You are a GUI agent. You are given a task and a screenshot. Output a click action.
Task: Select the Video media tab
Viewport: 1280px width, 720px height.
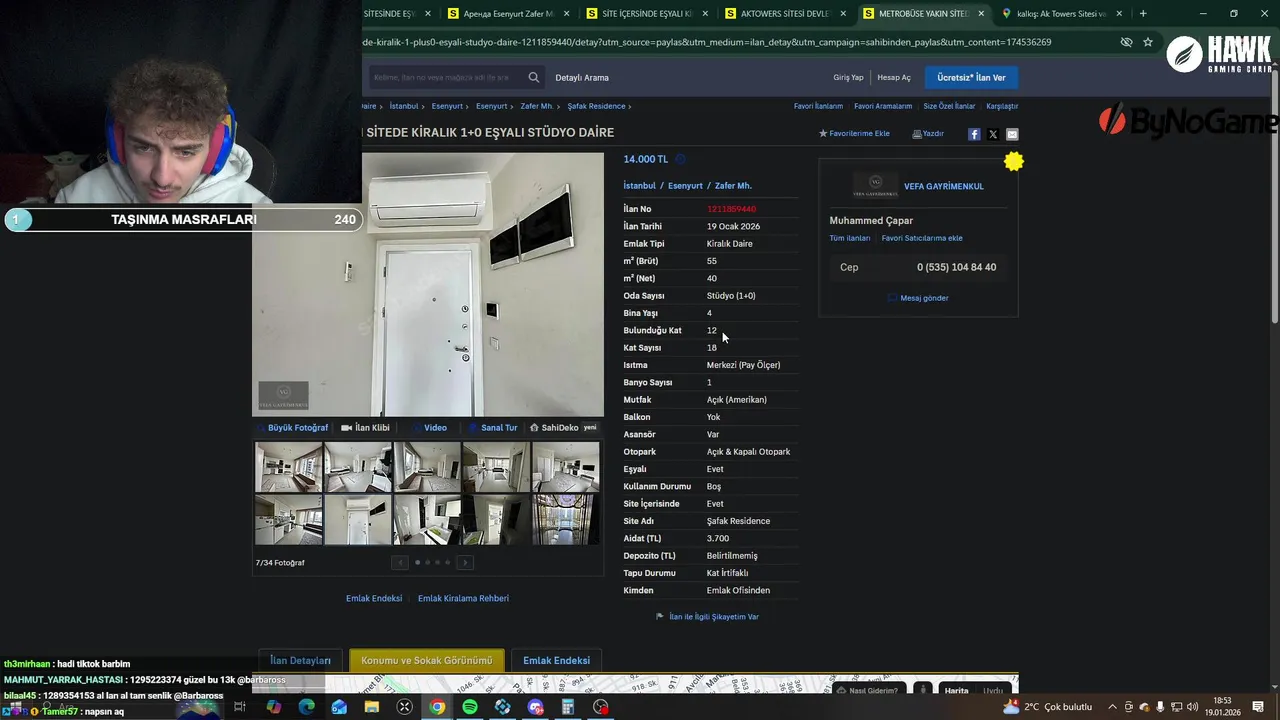coord(430,428)
